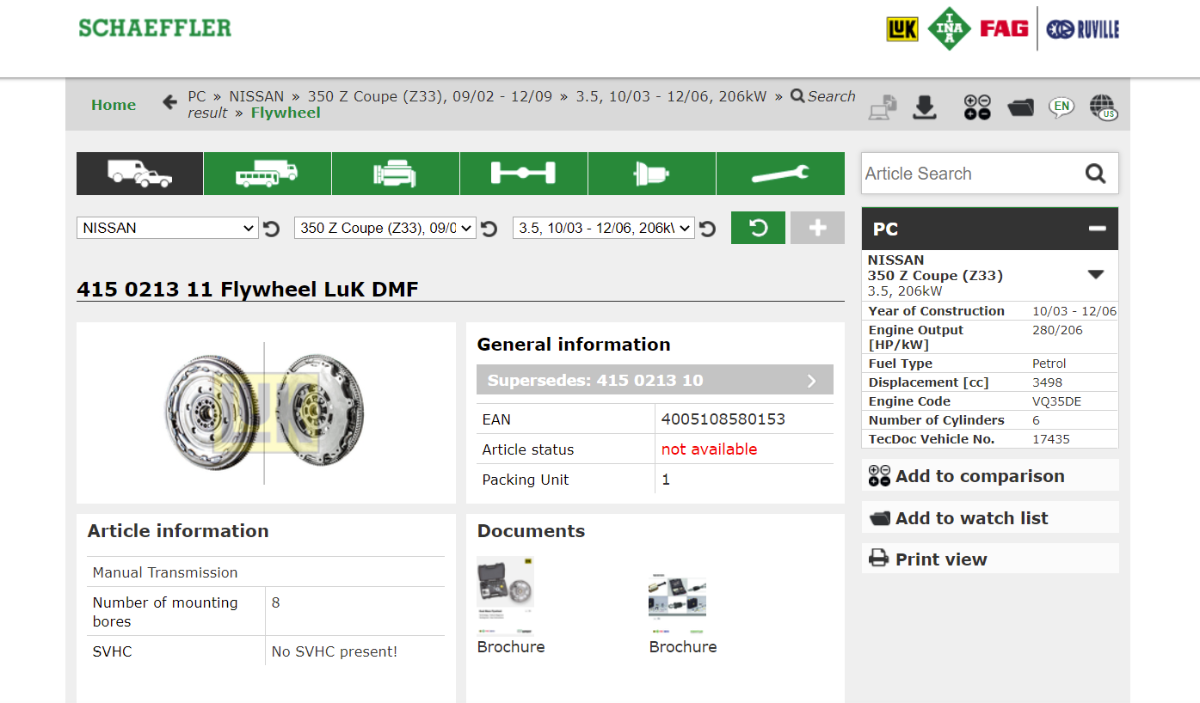Viewport: 1200px width, 703px height.
Task: Collapse the PC panel with minus
Action: pos(1097,229)
